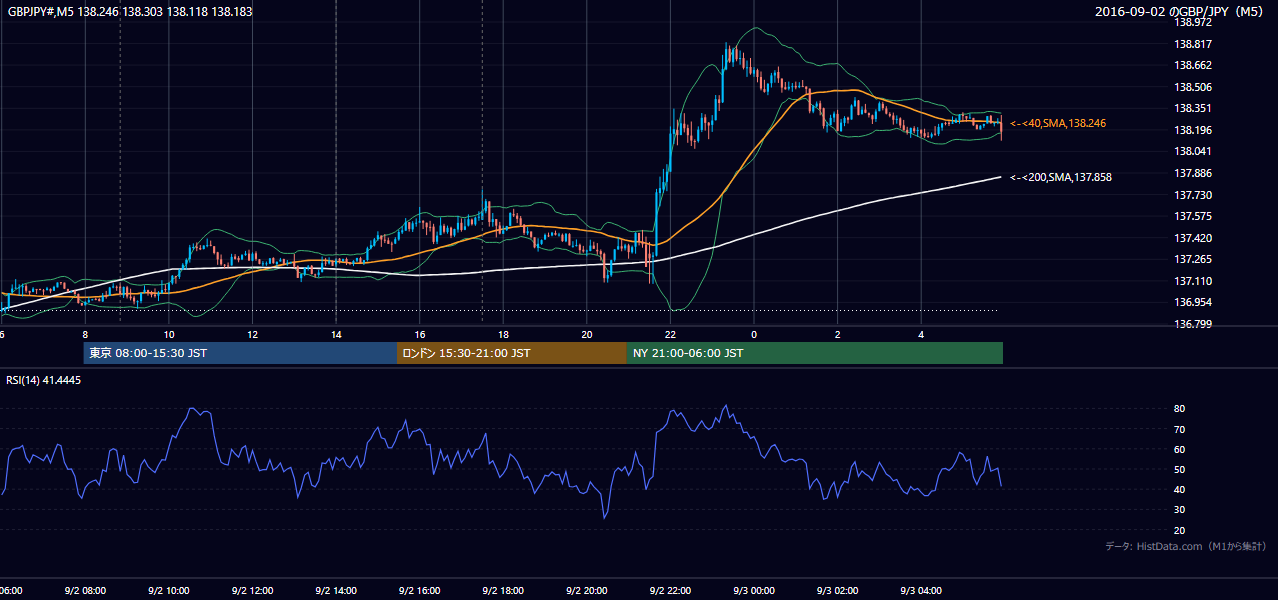Click the 9/2 20:00 bottom time label

click(586, 591)
